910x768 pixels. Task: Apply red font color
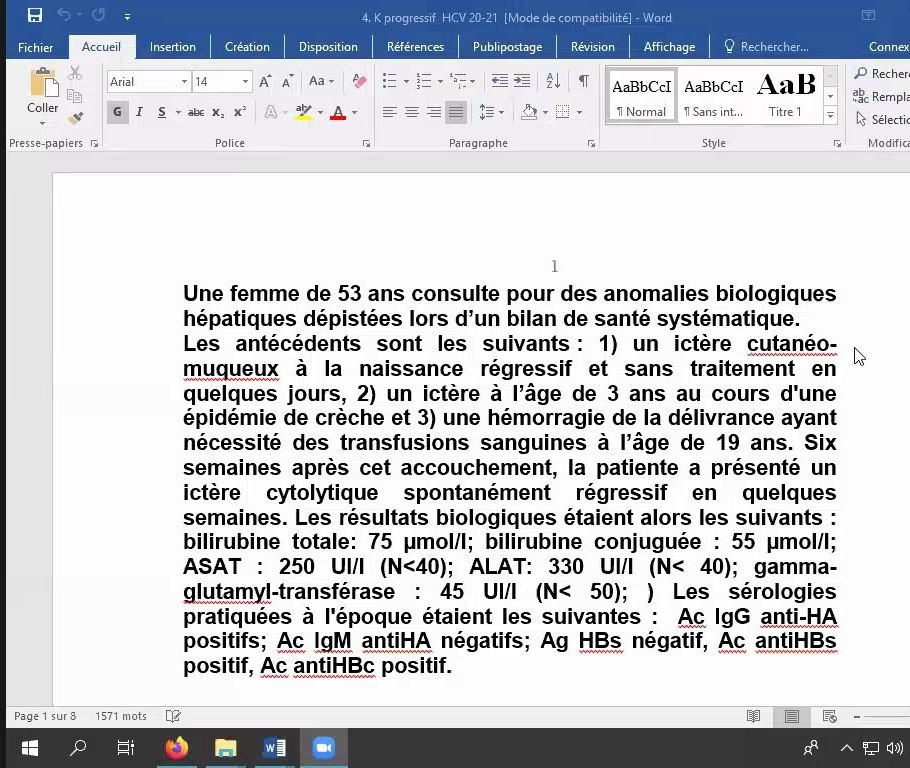(338, 112)
